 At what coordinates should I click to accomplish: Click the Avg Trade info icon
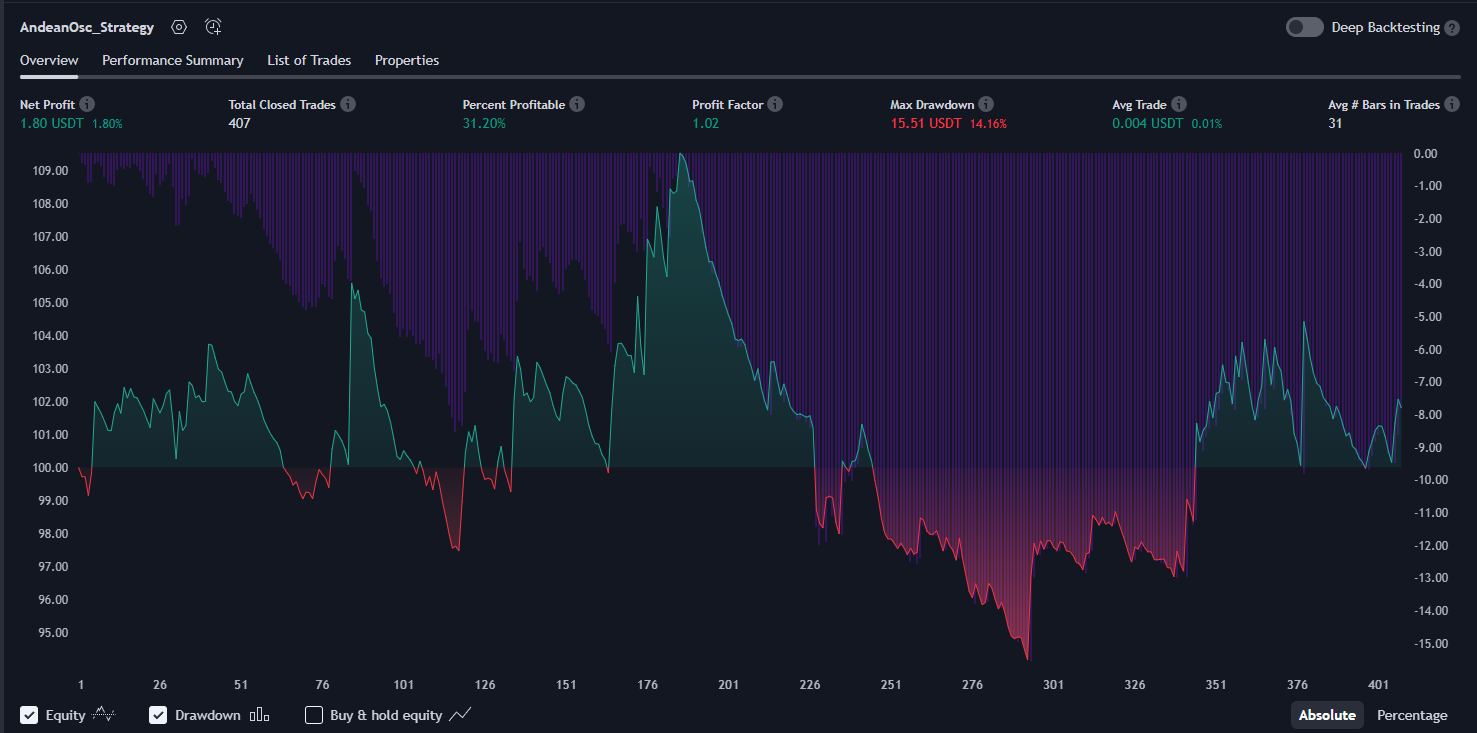click(1179, 104)
